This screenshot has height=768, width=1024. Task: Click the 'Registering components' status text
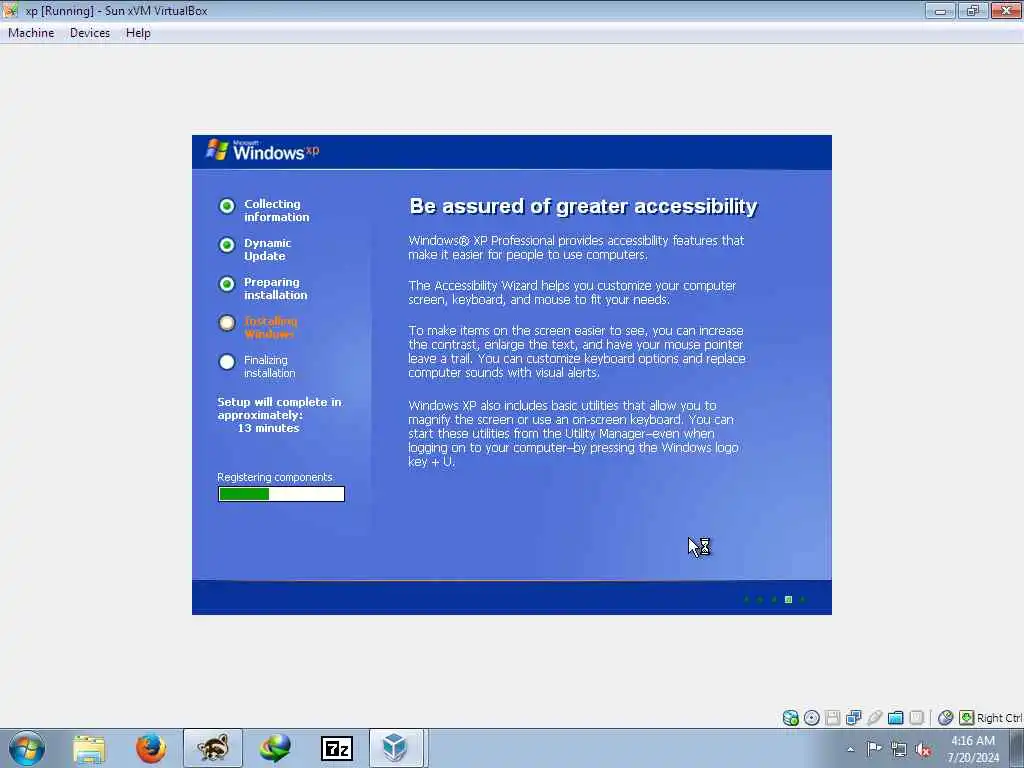point(275,477)
